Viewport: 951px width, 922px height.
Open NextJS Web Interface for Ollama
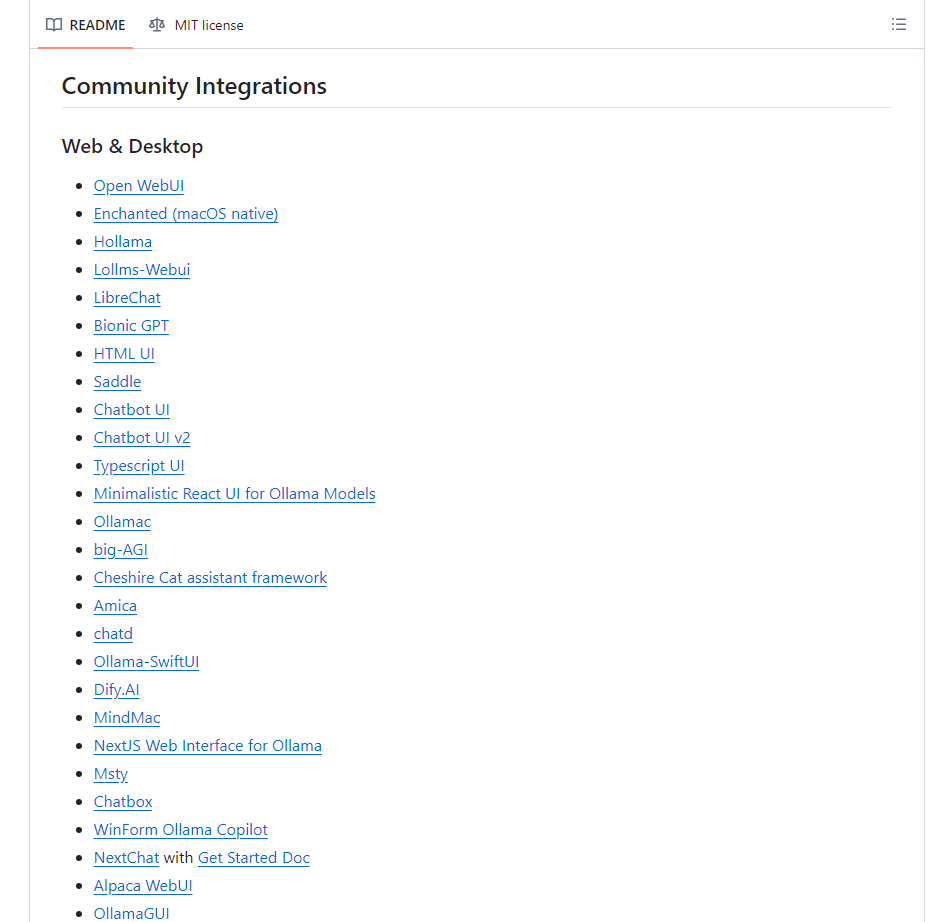tap(207, 745)
